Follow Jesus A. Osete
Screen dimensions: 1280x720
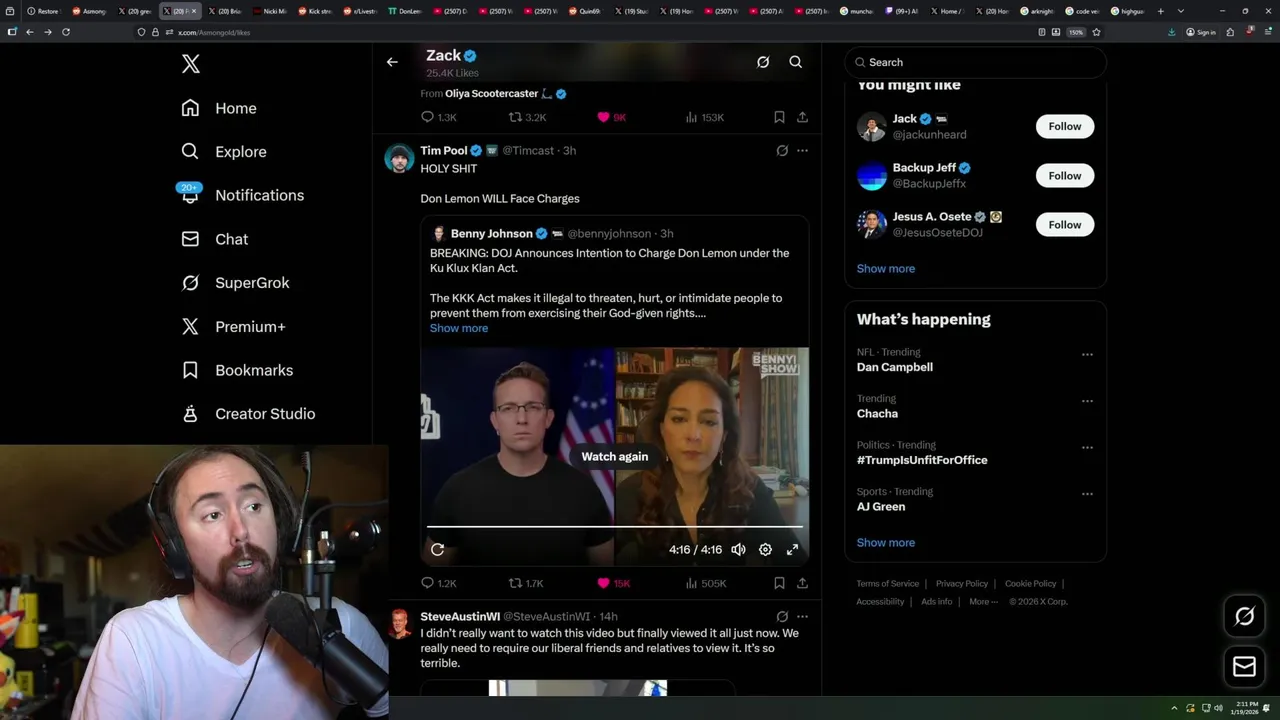click(1065, 224)
